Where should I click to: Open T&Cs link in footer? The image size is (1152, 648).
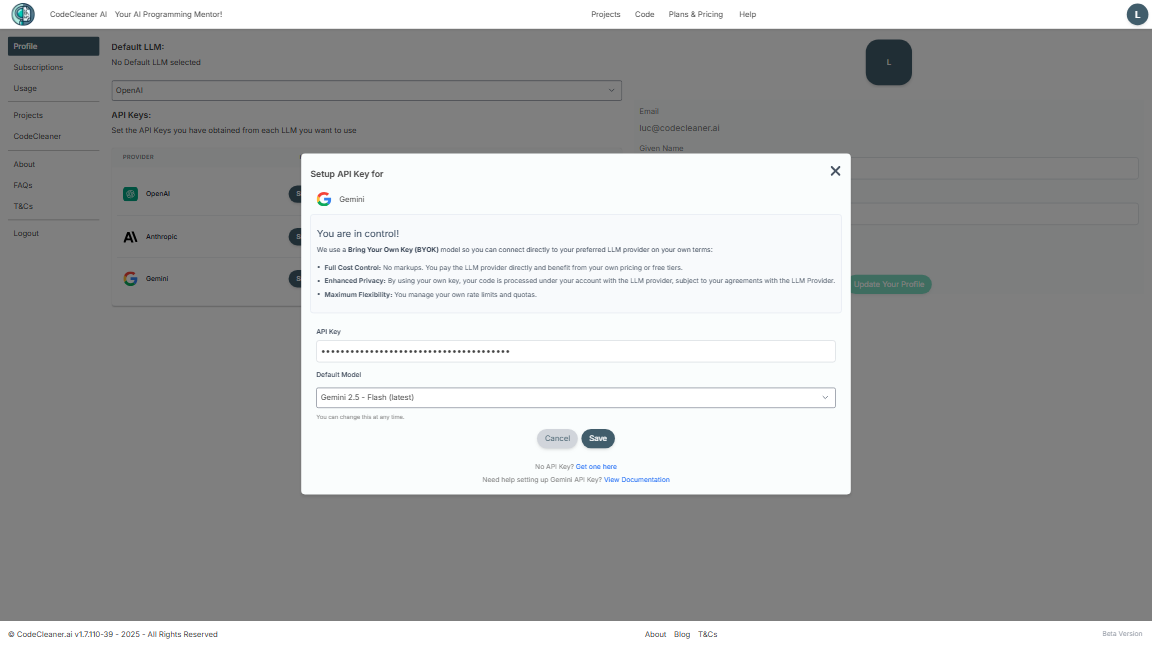708,635
